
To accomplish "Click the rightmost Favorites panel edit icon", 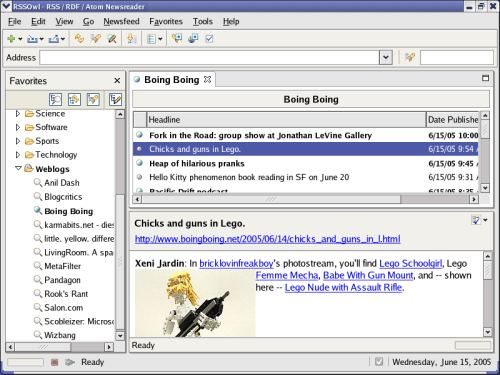I will (x=115, y=99).
